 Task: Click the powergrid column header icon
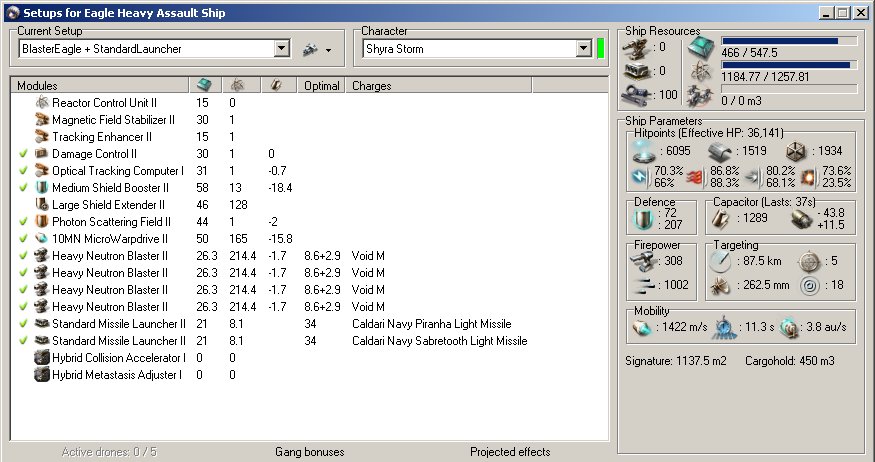(237, 85)
